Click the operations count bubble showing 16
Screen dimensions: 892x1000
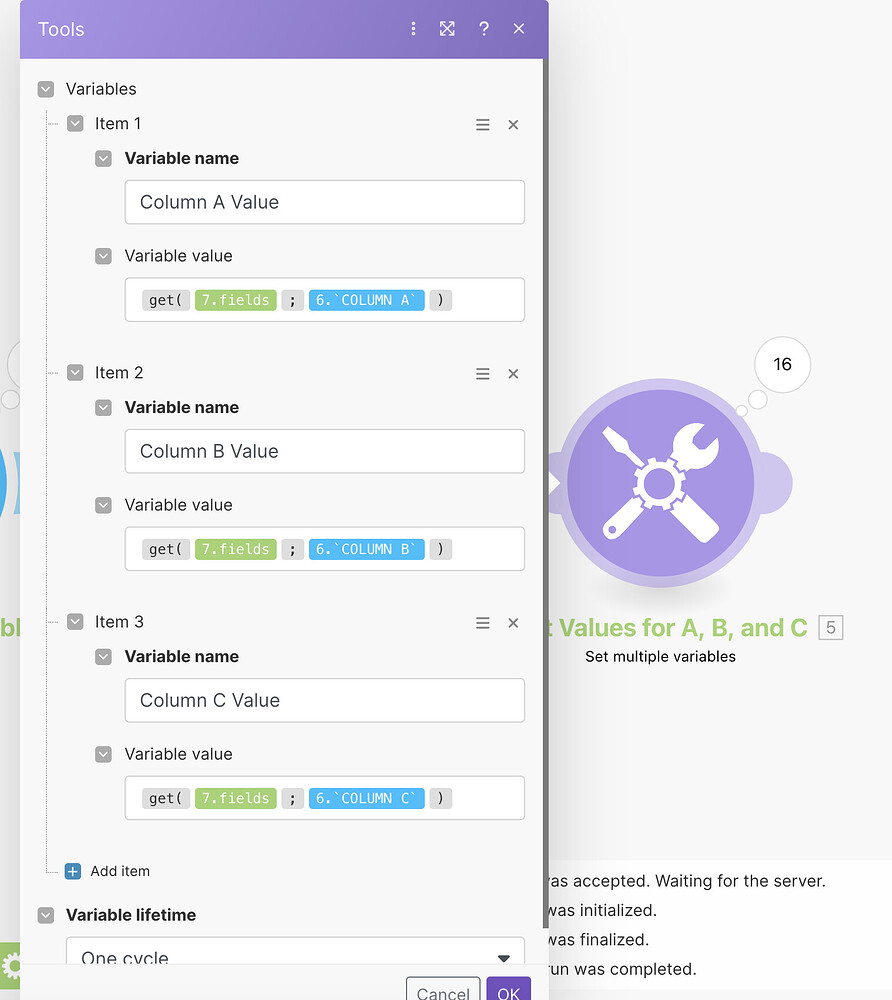782,364
